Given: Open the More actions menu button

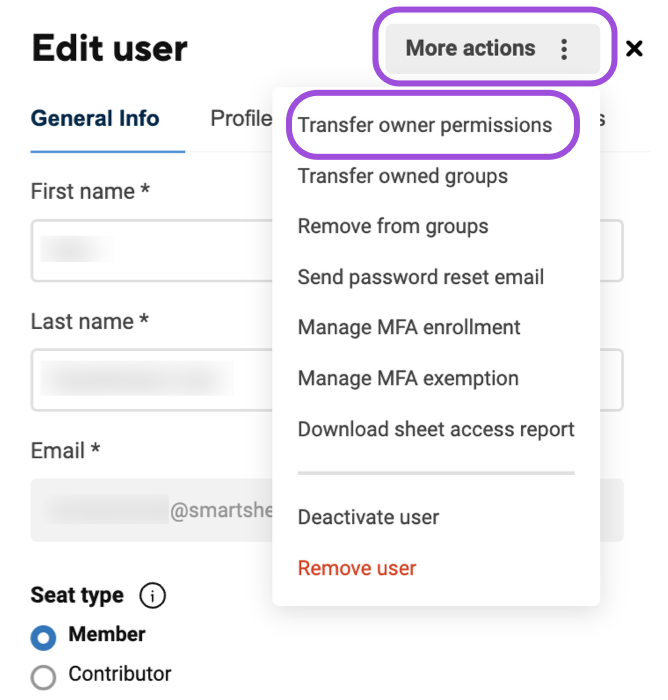Looking at the screenshot, I should tap(492, 49).
